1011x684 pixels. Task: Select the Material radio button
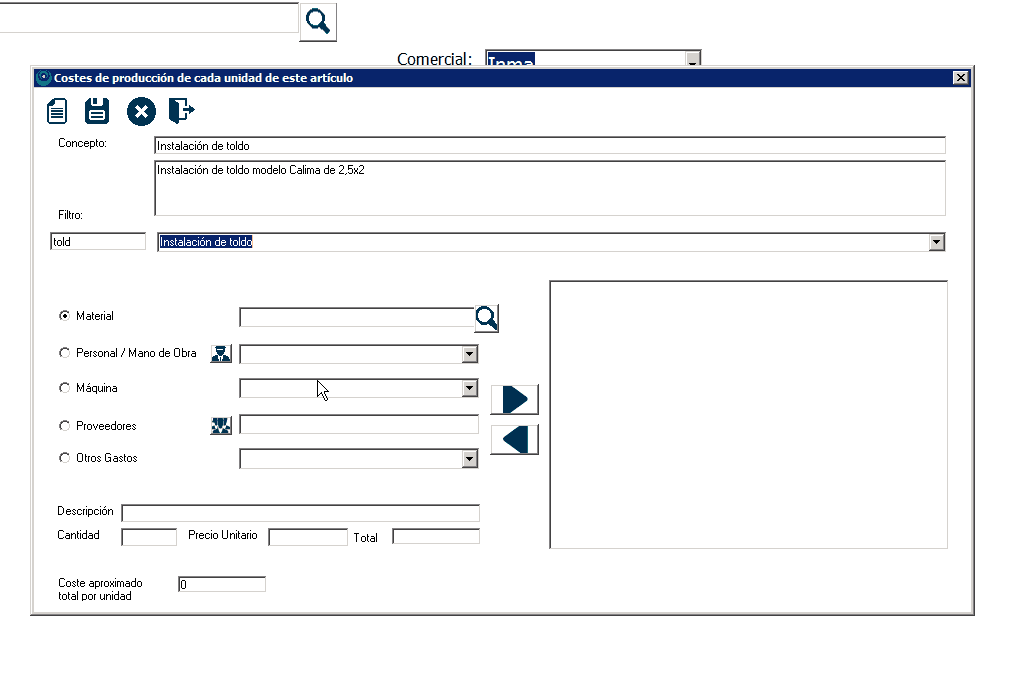(65, 316)
